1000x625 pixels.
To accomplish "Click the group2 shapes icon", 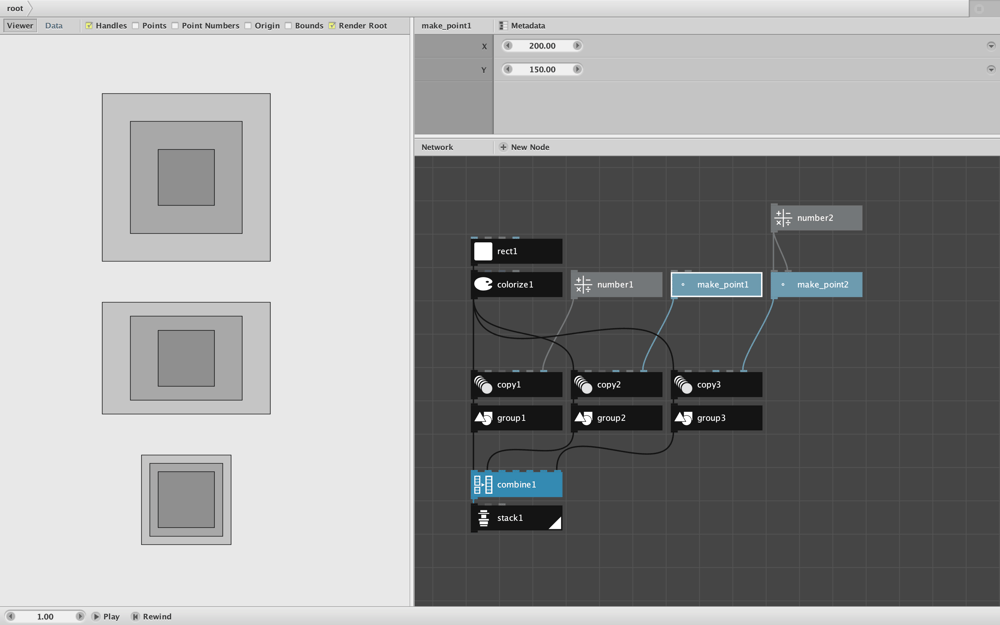I will [x=584, y=418].
